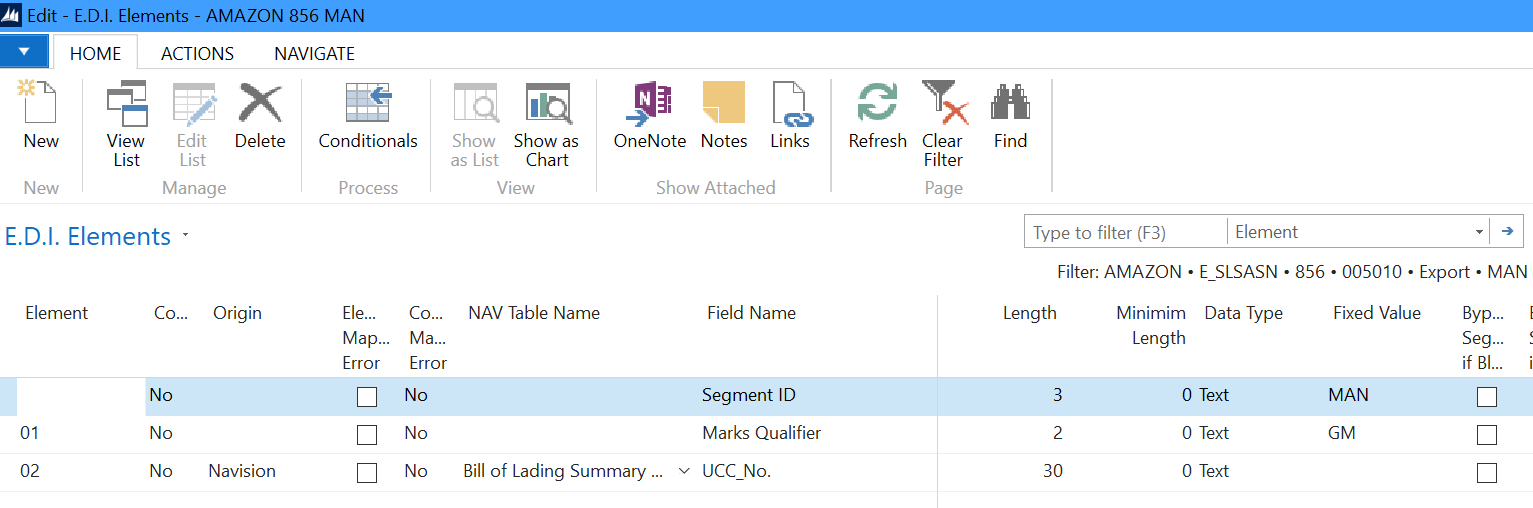Toggle Bypass Segment checkbox in MAN row
The height and width of the screenshot is (508, 1533).
tap(1486, 397)
